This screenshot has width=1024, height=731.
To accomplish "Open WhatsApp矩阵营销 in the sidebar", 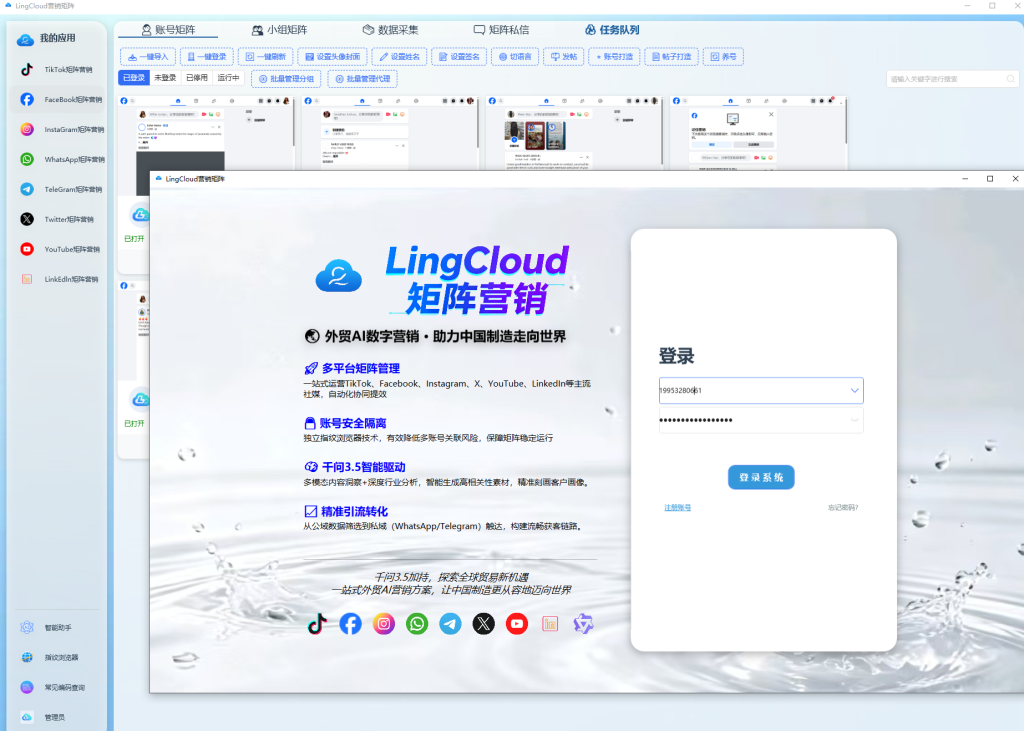I will coord(57,159).
